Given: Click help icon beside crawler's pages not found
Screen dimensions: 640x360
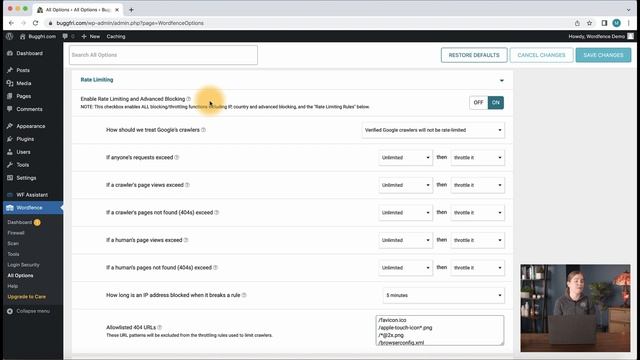Looking at the screenshot, I should coord(217,212).
